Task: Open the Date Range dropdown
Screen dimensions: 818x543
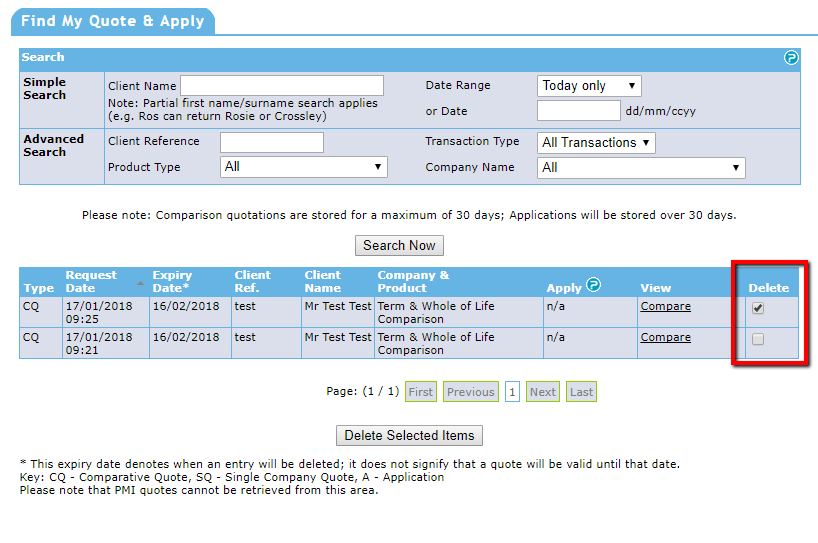Action: coord(589,86)
